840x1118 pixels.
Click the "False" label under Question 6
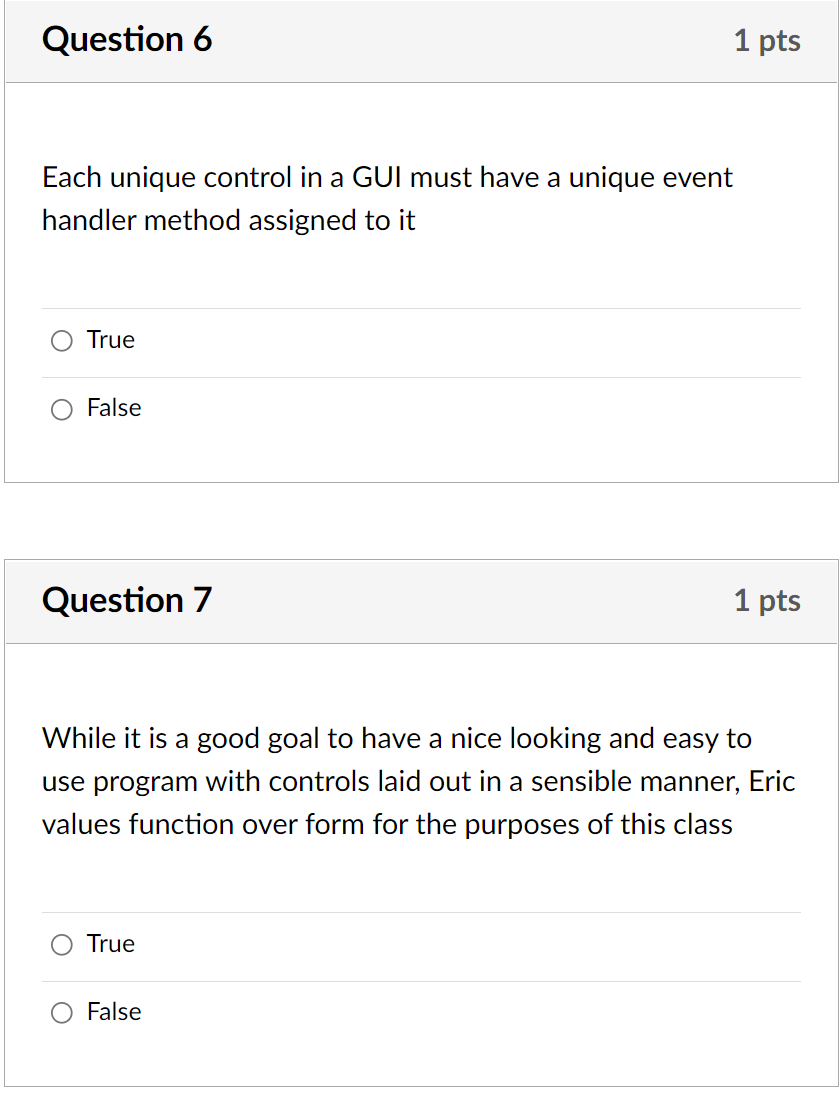pyautogui.click(x=114, y=408)
